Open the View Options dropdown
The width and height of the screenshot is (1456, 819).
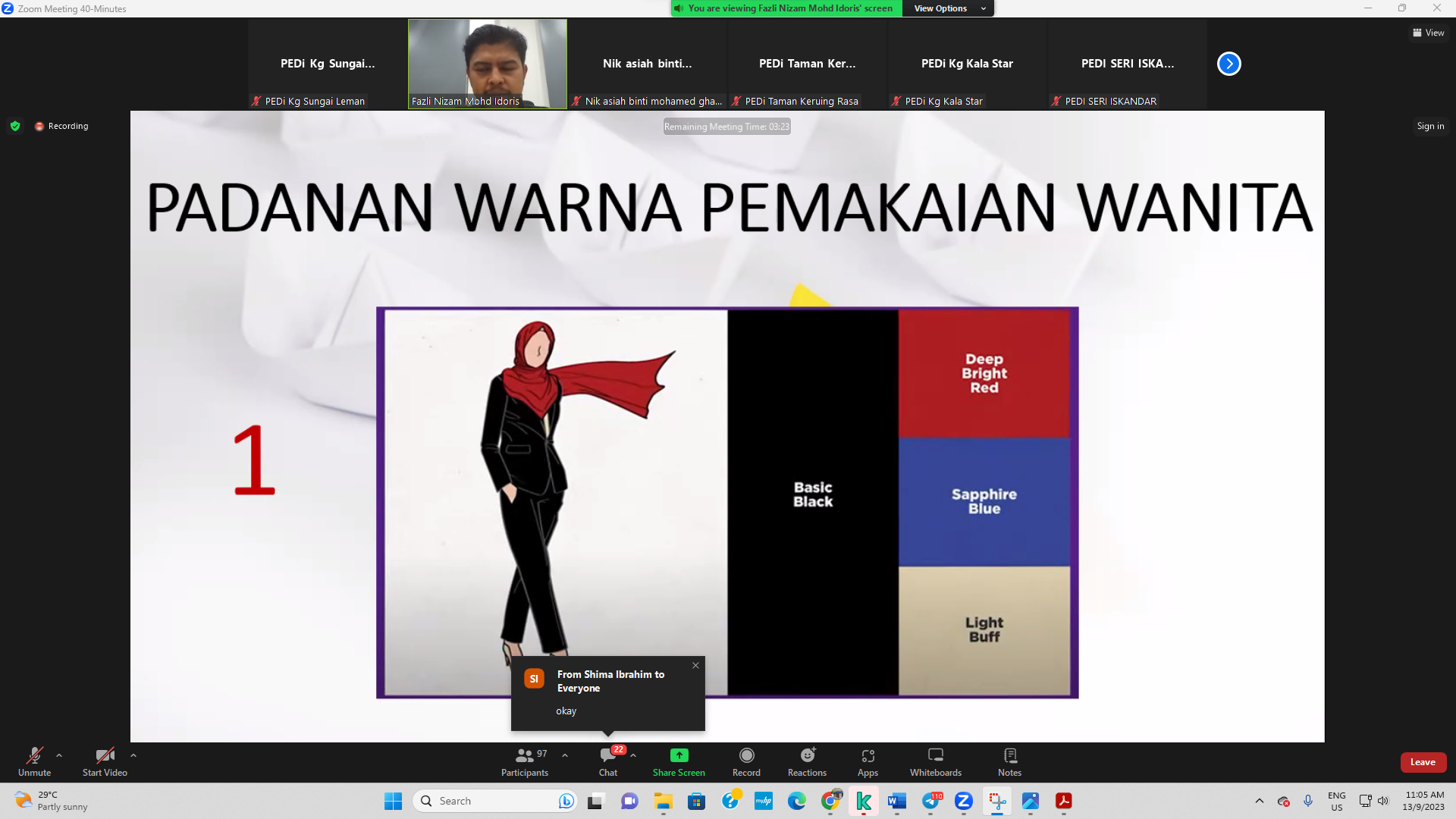click(x=949, y=8)
